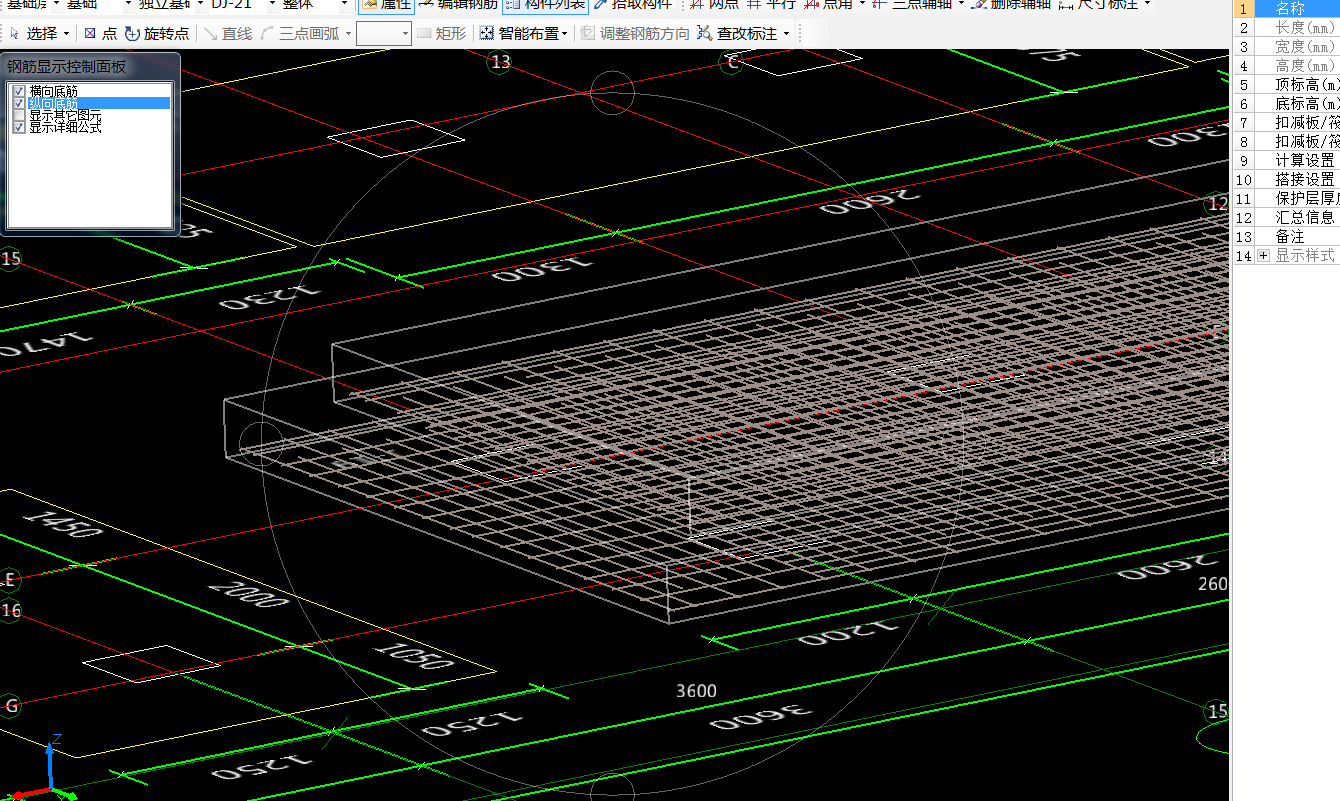
Task: Choose the 直线 line tool
Action: click(227, 34)
